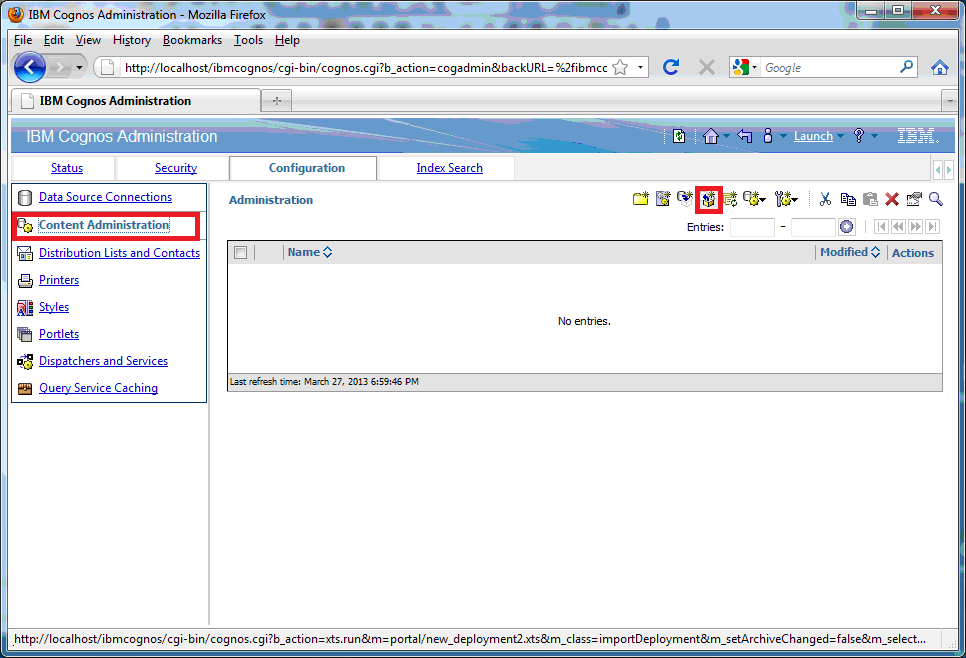Go to last page of entries
The image size is (966, 658).
coord(933,227)
